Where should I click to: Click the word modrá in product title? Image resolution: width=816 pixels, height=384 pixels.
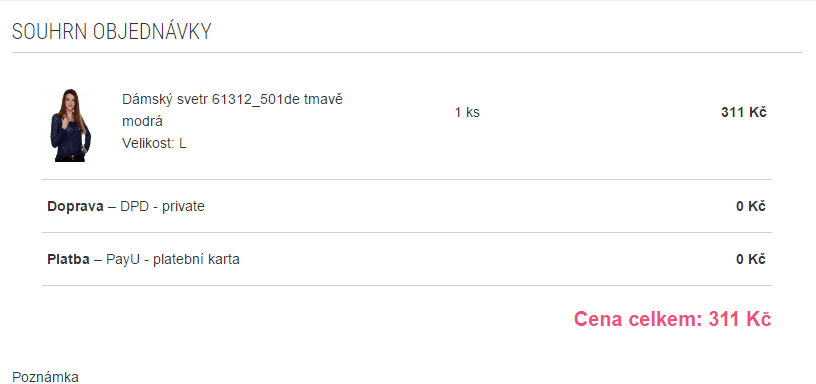point(143,122)
